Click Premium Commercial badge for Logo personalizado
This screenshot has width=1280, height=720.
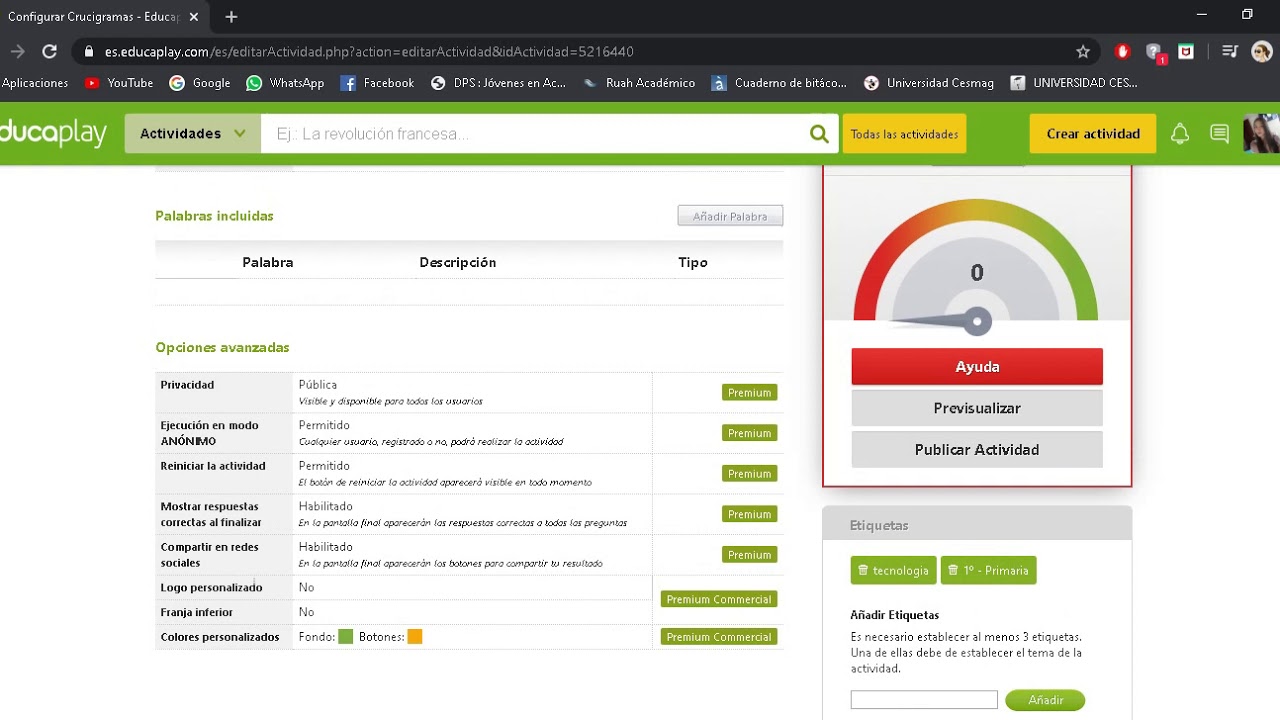(719, 599)
